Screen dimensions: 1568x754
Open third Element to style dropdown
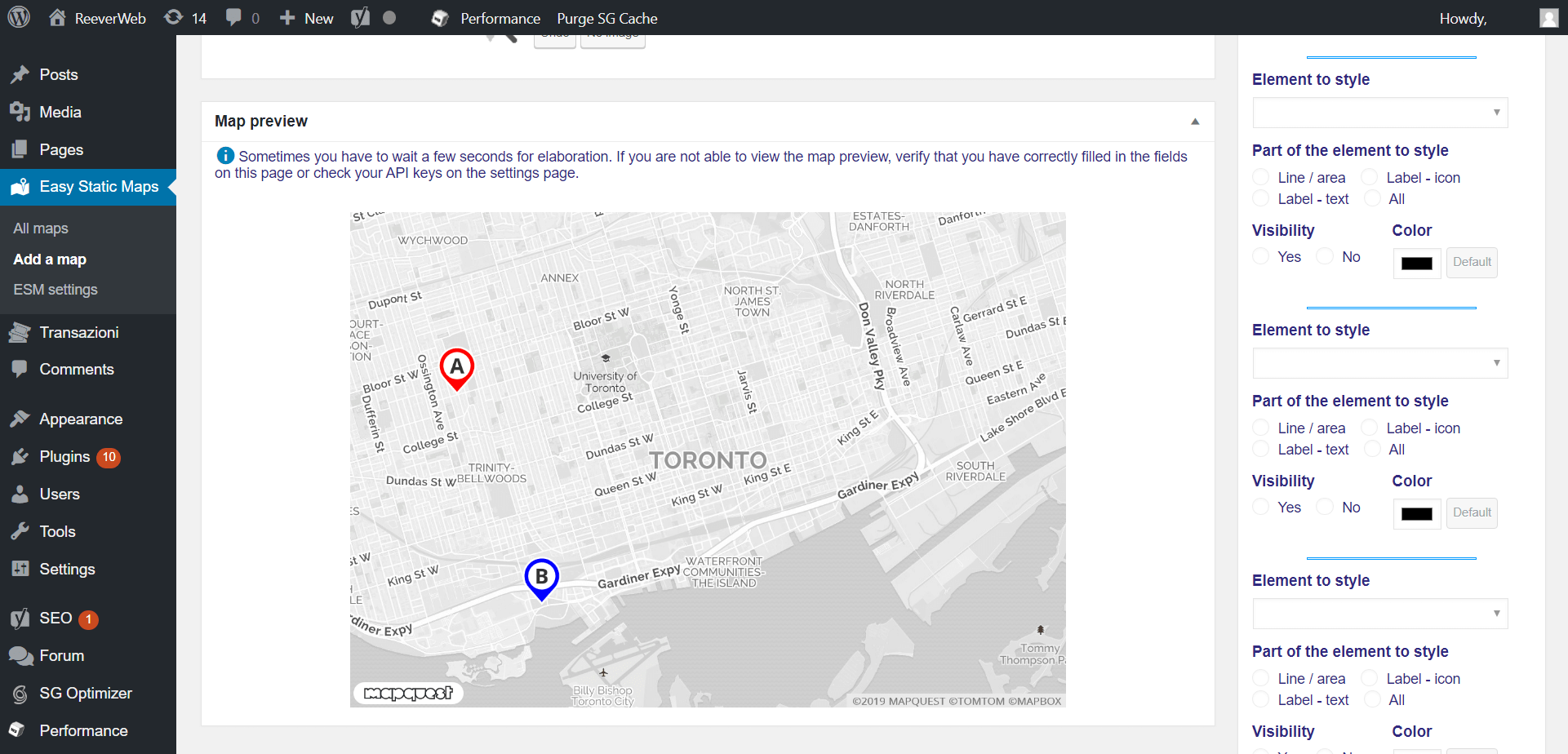coord(1380,614)
